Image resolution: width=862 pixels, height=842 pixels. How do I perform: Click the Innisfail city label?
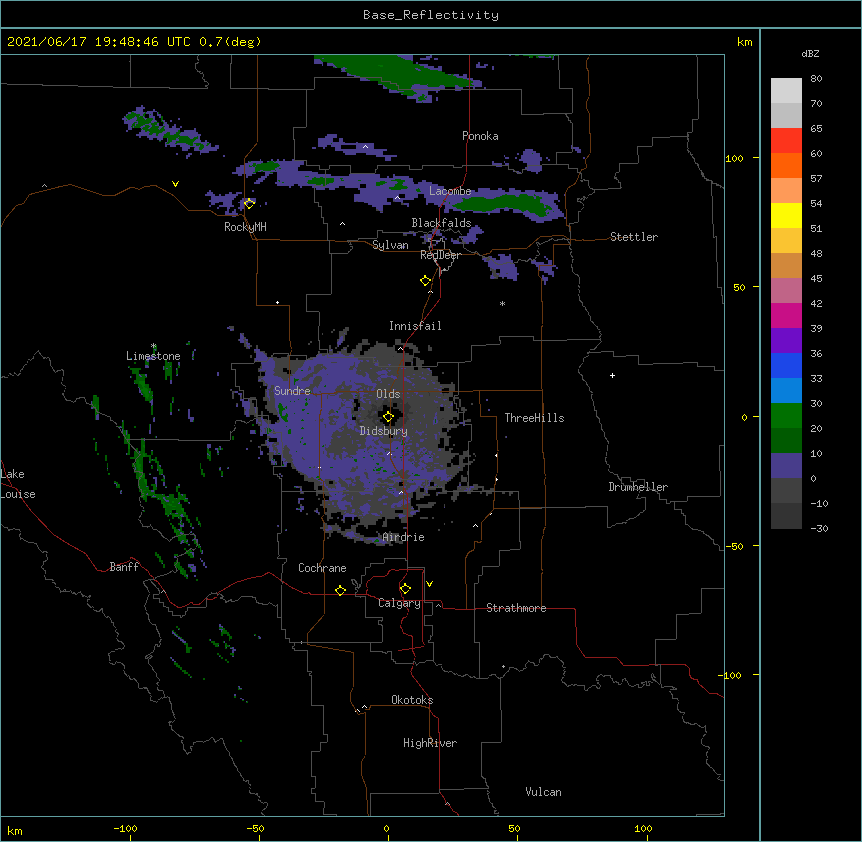[x=415, y=326]
